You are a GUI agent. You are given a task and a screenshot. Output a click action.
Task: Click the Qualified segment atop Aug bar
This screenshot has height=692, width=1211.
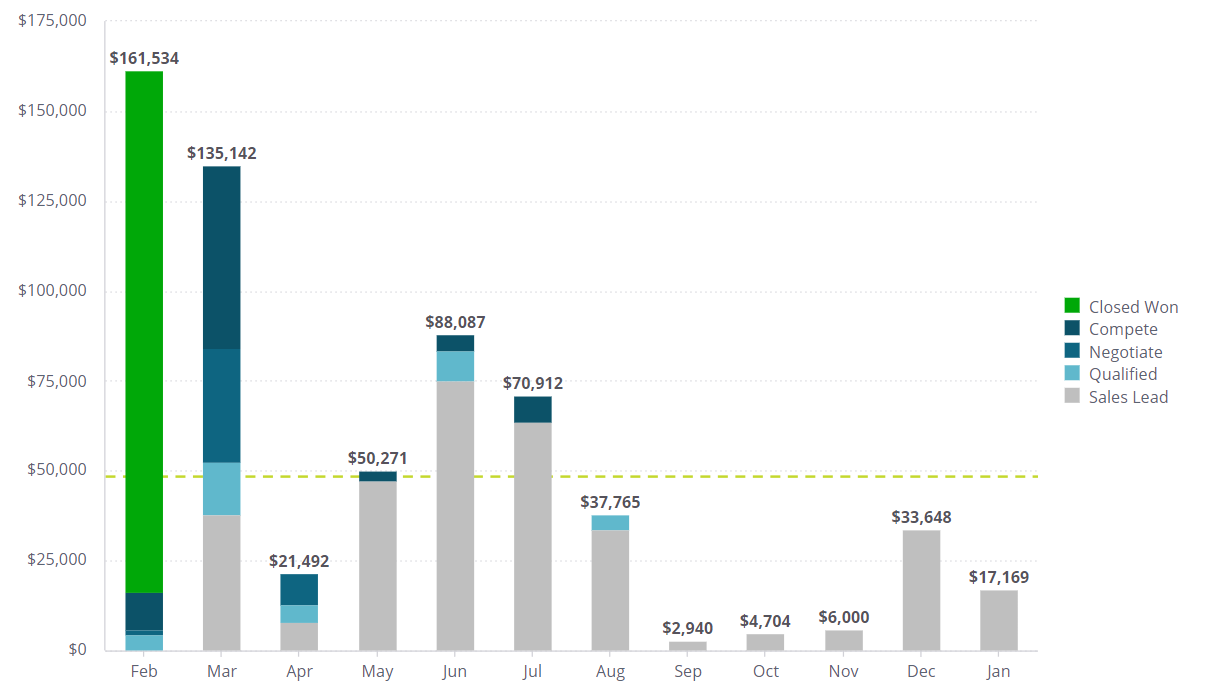[610, 522]
